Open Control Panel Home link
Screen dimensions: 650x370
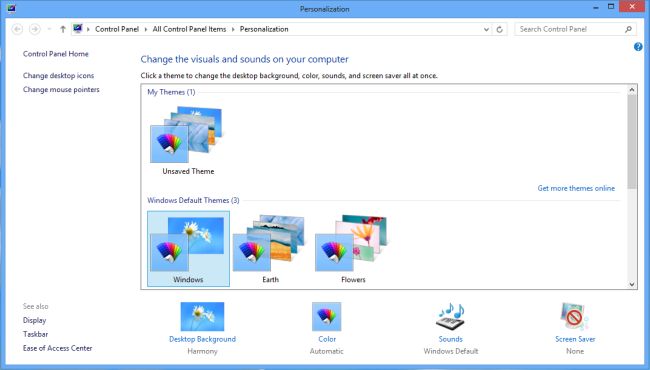(x=56, y=54)
